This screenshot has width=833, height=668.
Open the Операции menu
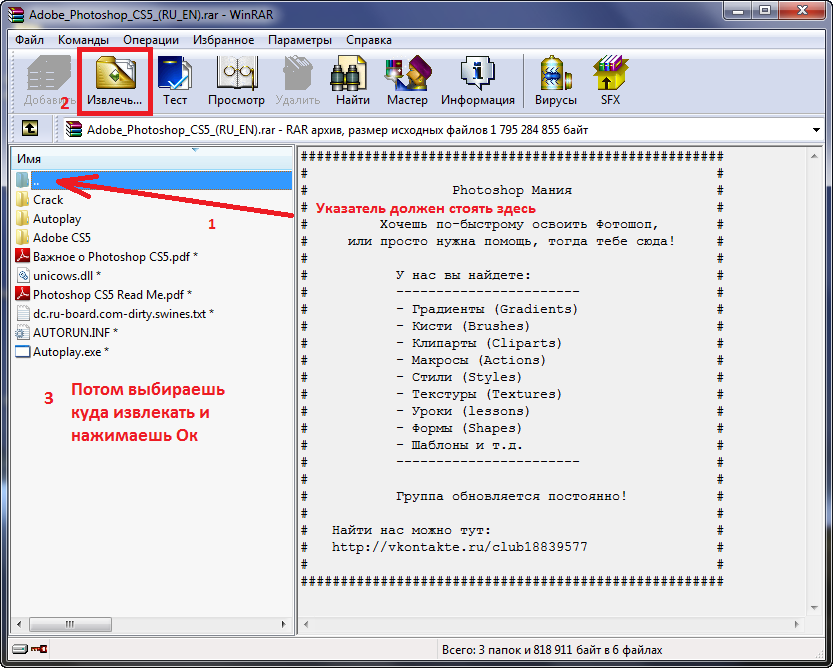(x=151, y=40)
